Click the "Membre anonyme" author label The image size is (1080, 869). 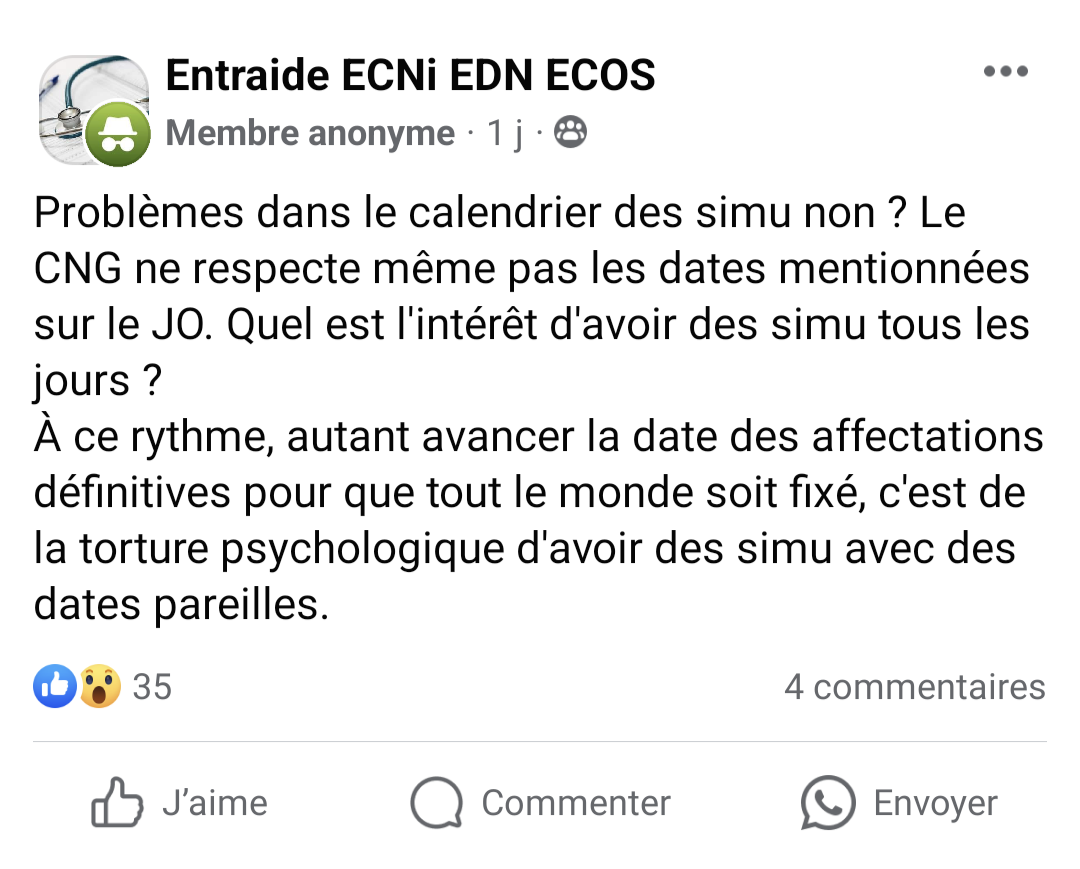(310, 133)
